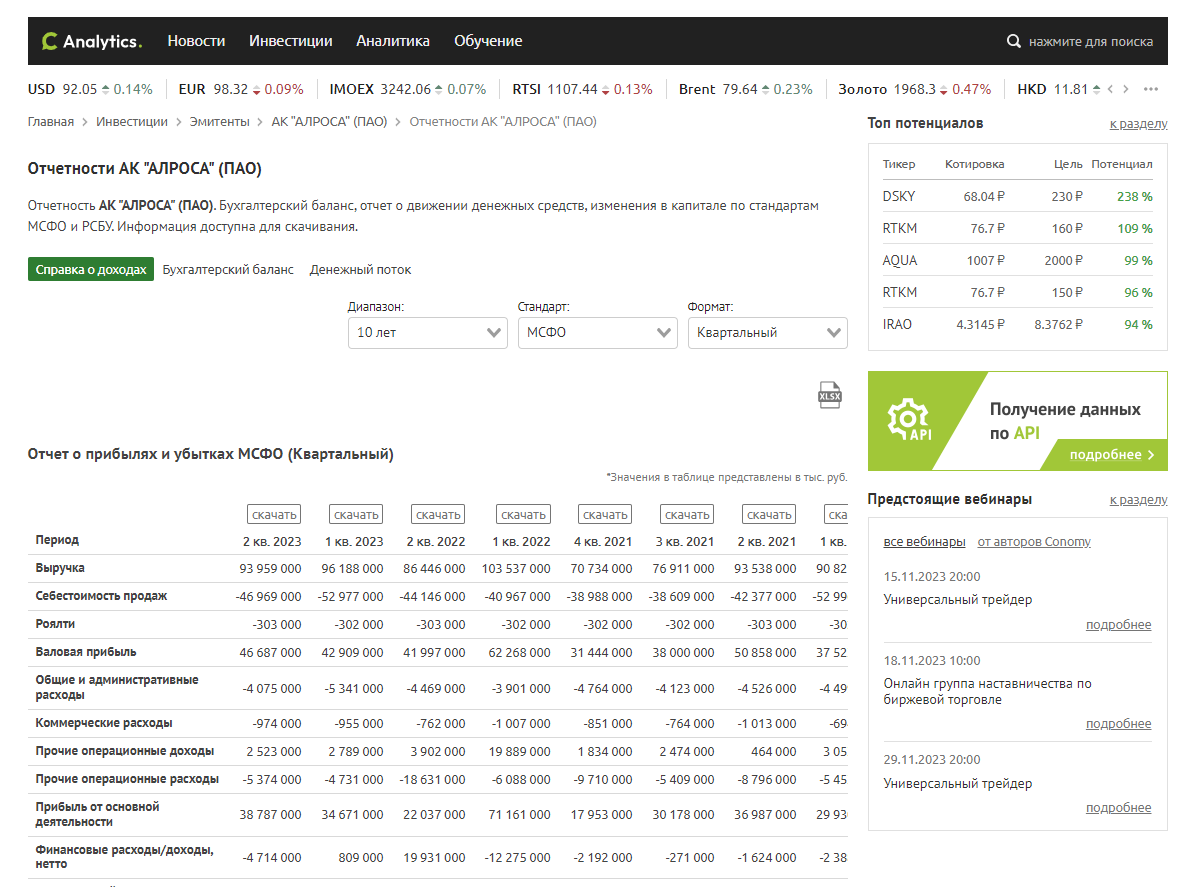Click Прочие операционные доходы label
Screen dimensions: 1193x887
[125, 751]
